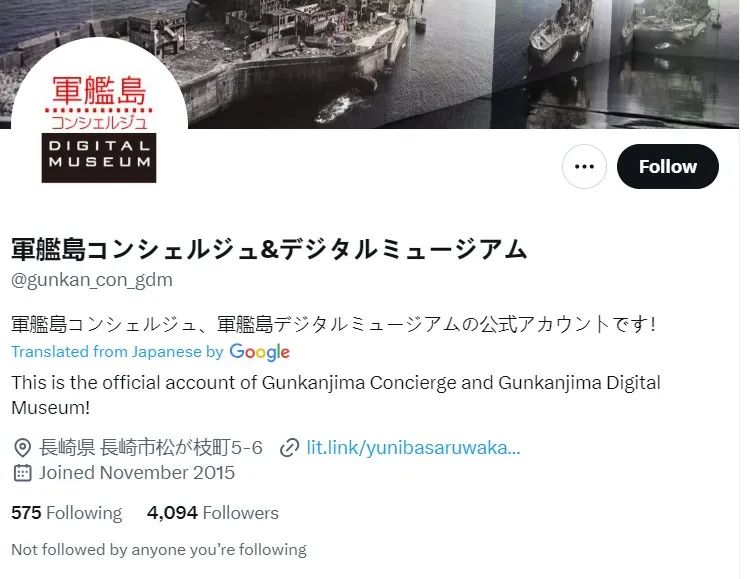
Task: Open the lit.link/yunibasaruwaka website link
Action: (413, 447)
